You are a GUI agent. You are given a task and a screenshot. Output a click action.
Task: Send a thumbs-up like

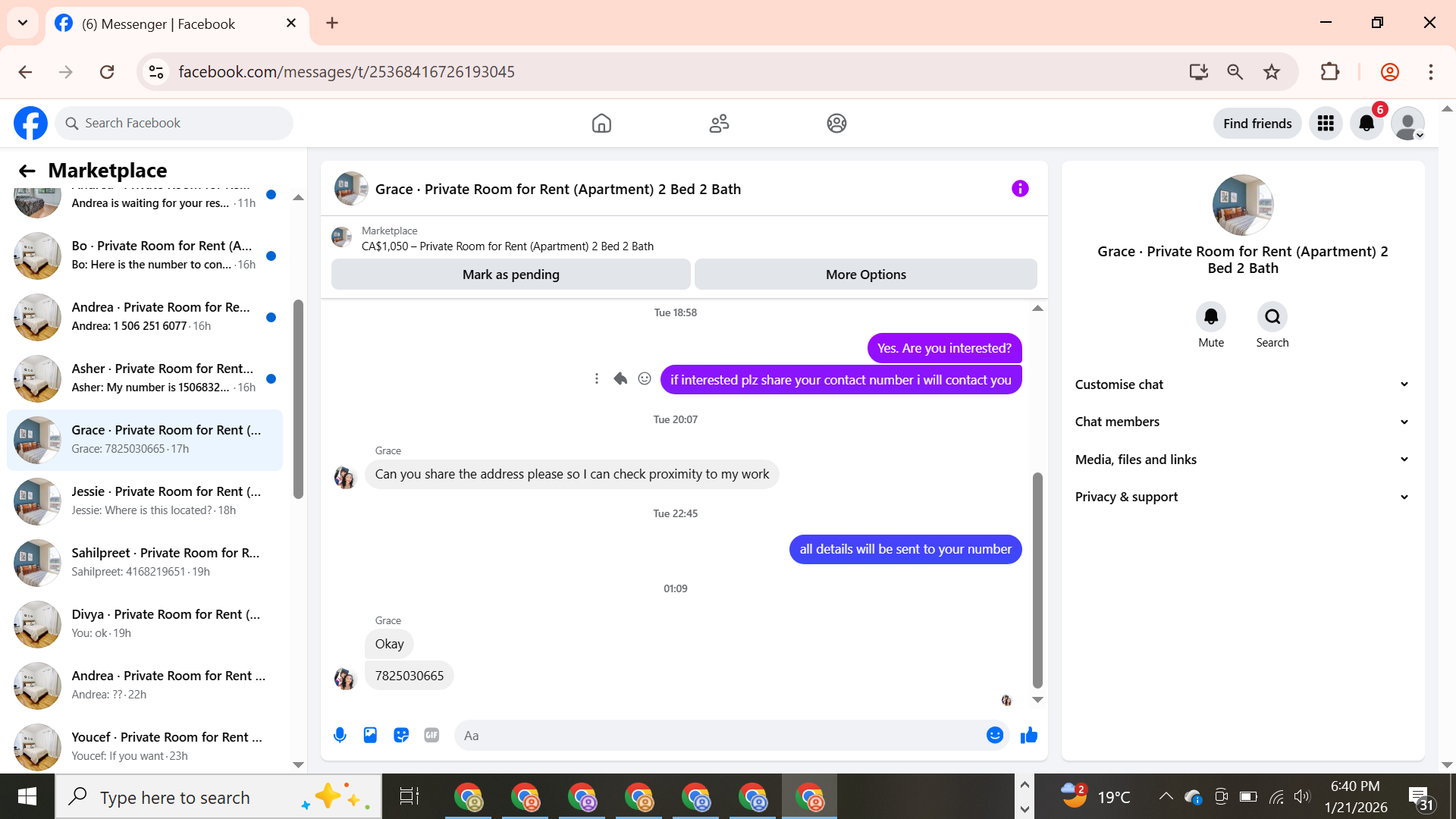(x=1029, y=735)
